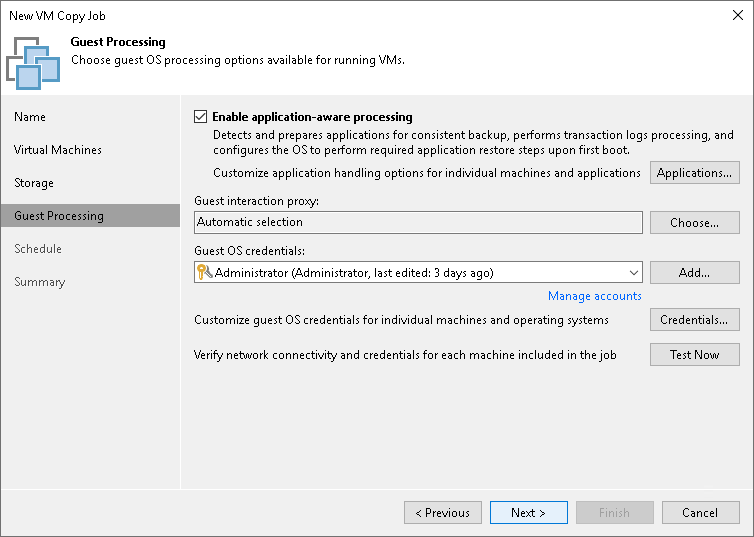This screenshot has height=537, width=754.
Task: Go to the Virtual Machines step
Action: pyautogui.click(x=58, y=150)
